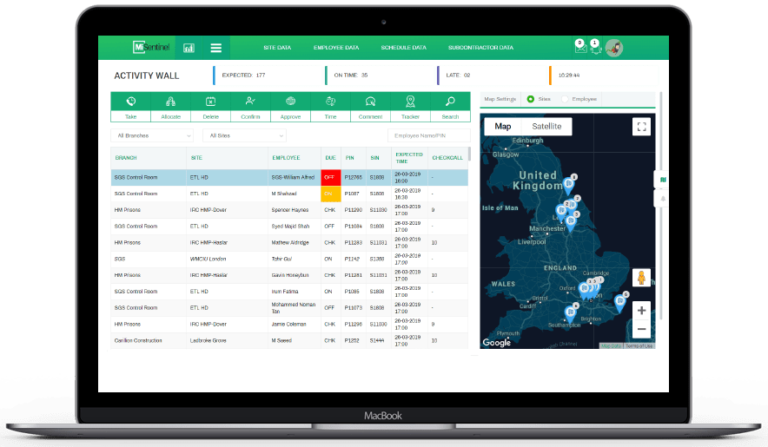Click the Confirm icon
The image size is (768, 447).
[x=250, y=101]
